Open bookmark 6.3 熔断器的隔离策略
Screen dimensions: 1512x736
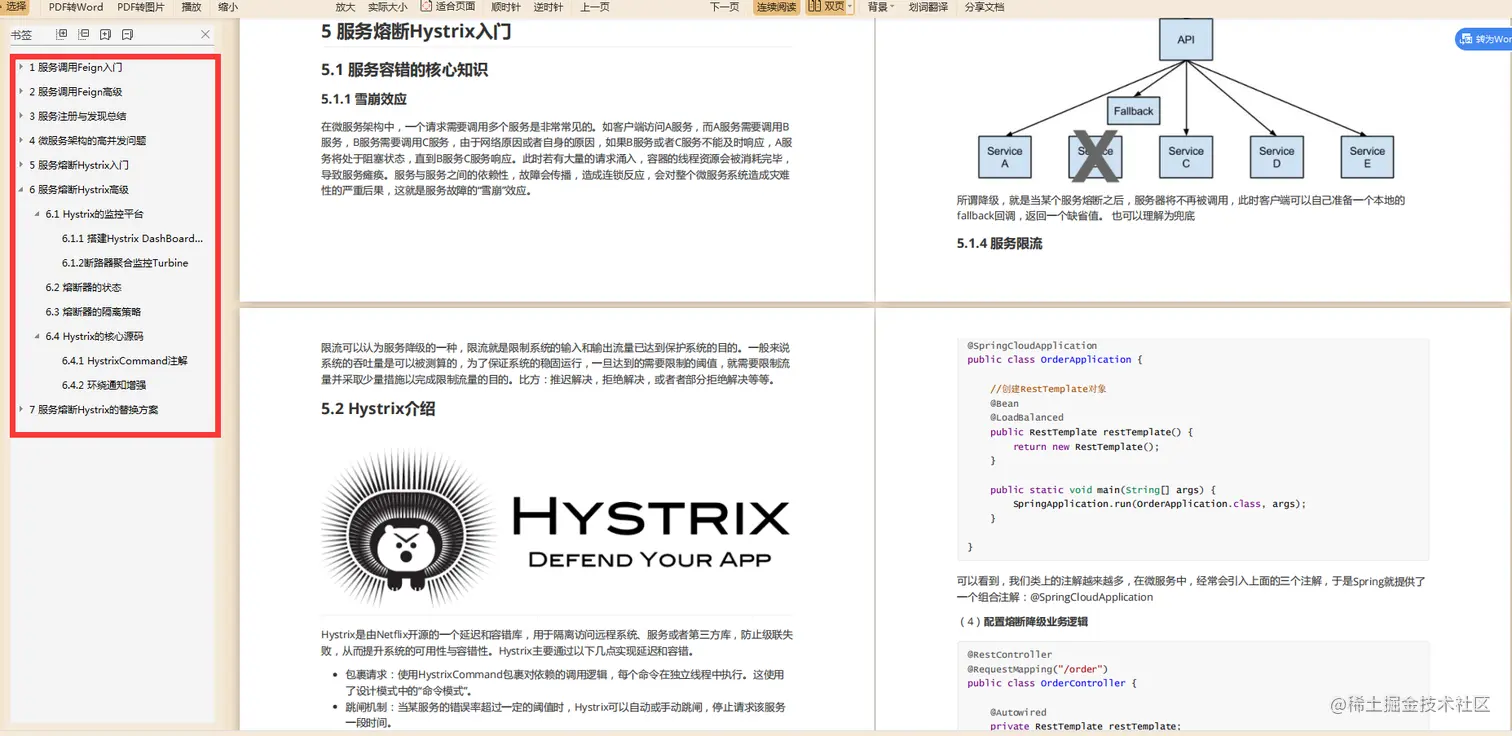pos(93,312)
